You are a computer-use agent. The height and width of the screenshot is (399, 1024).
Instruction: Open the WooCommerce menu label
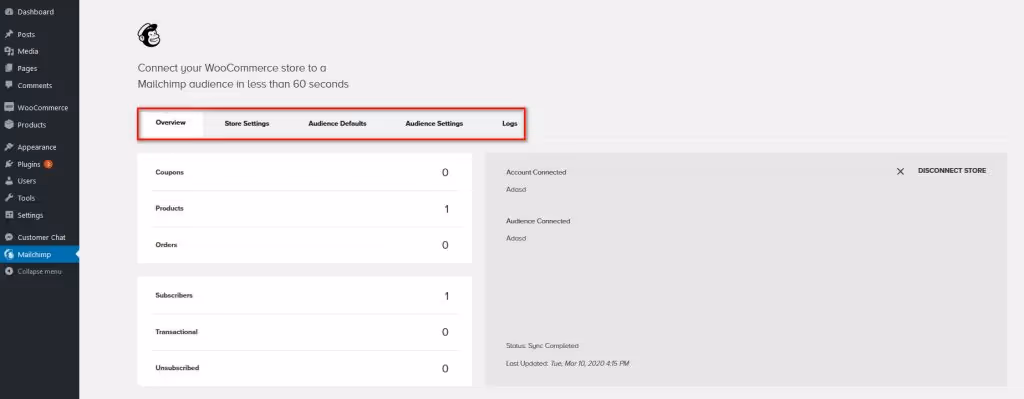click(x=42, y=108)
